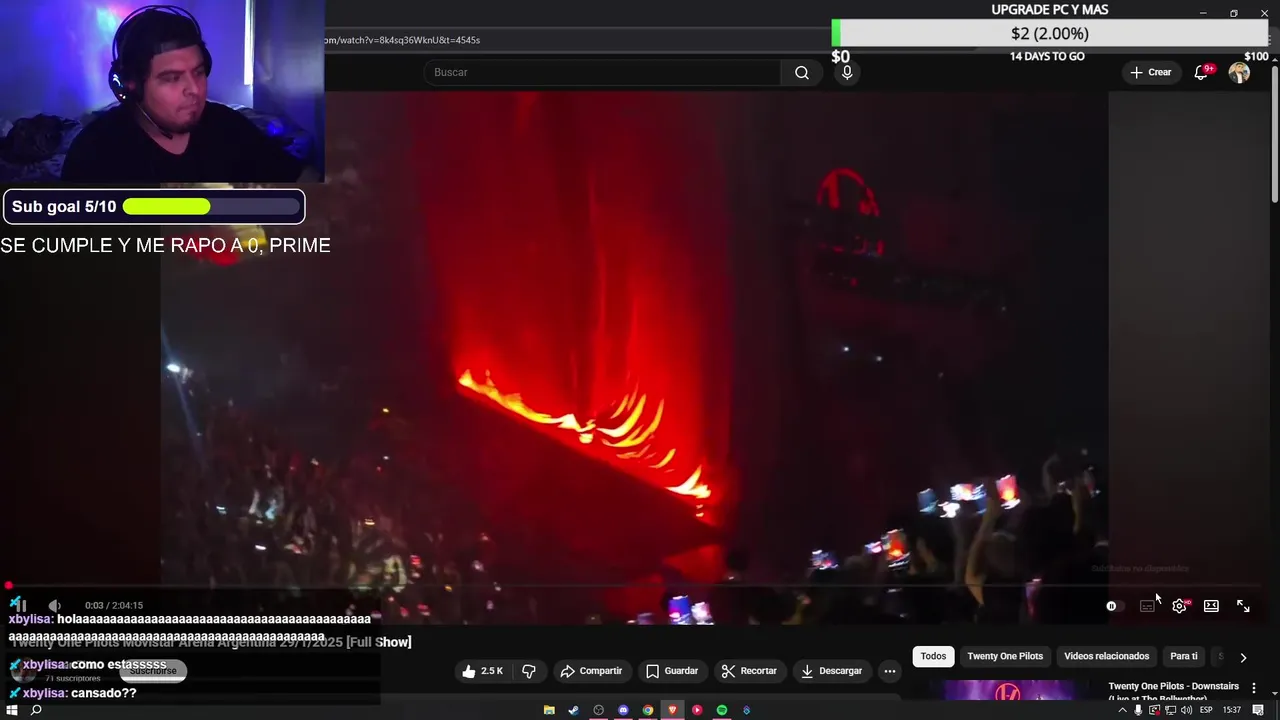This screenshot has height=720, width=1280.
Task: Show hidden system tray icons chevron
Action: (1122, 710)
